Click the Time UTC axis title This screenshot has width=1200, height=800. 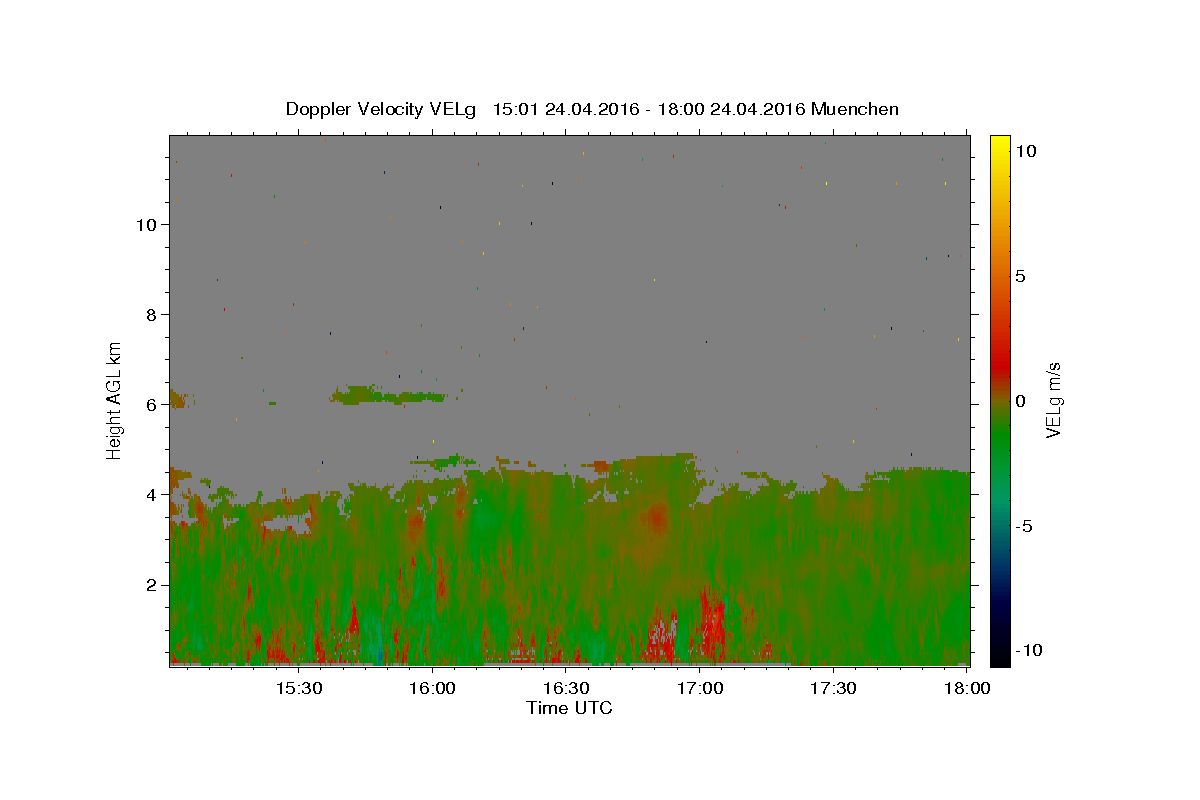point(569,708)
